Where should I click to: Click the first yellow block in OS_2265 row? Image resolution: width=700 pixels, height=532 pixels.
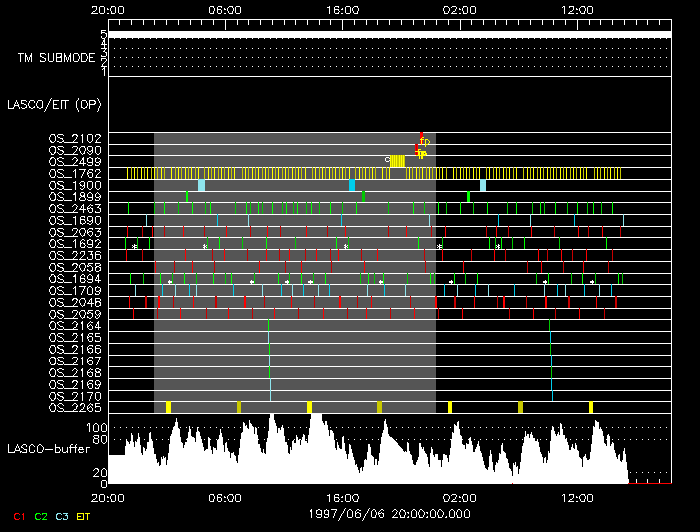168,407
